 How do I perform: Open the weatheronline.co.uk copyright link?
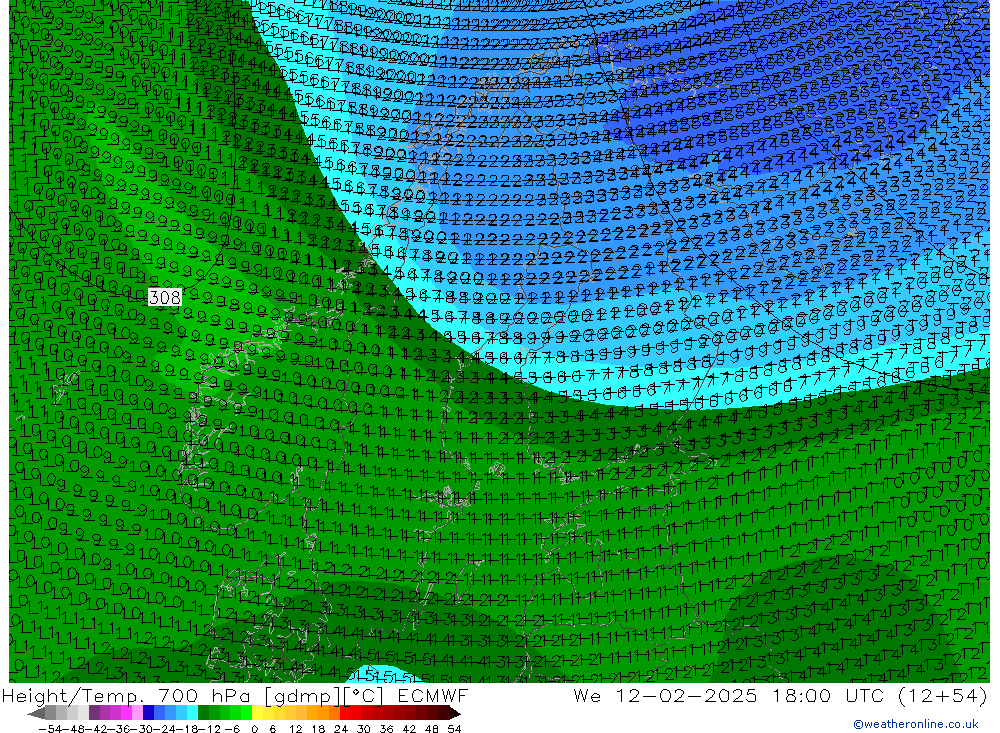point(915,723)
